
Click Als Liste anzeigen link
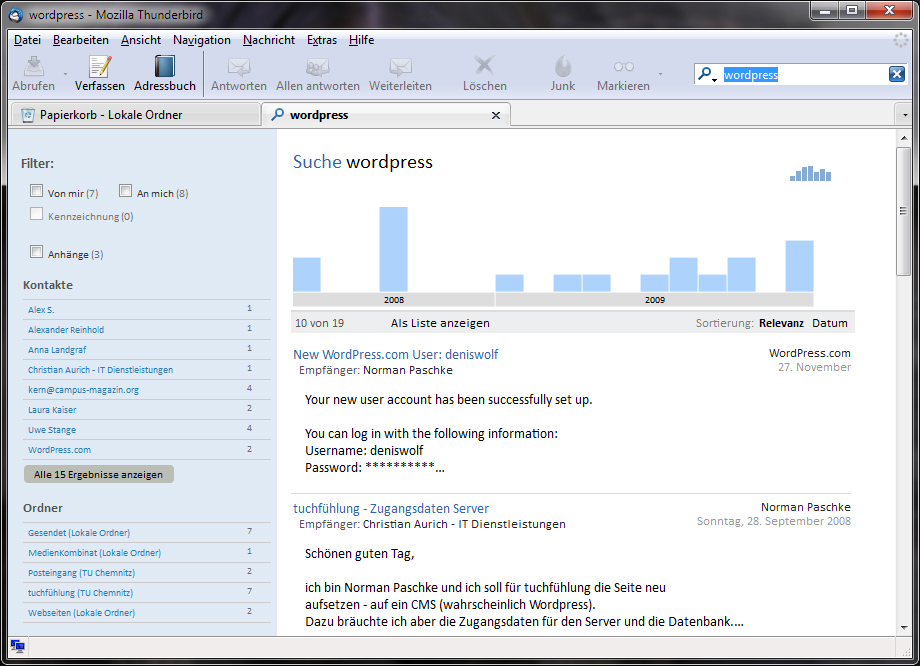[x=440, y=323]
